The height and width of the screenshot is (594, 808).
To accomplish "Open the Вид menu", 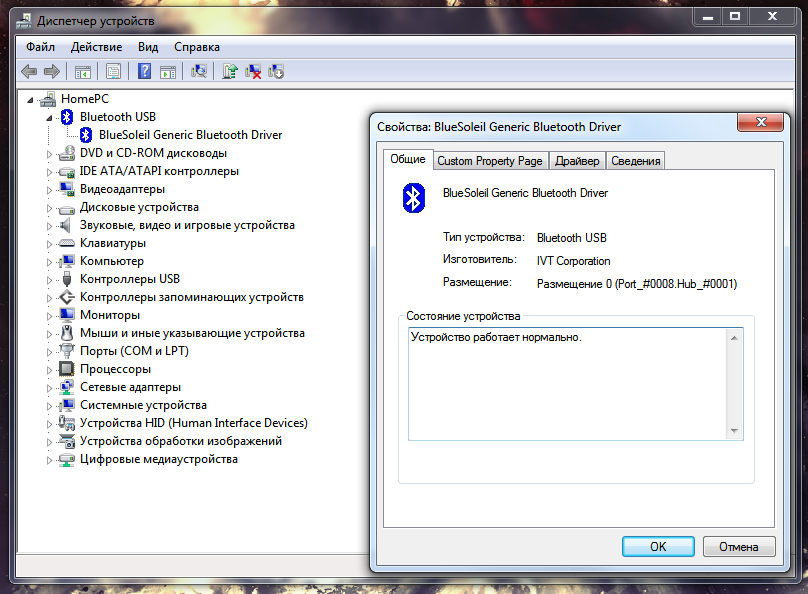I will pos(148,47).
